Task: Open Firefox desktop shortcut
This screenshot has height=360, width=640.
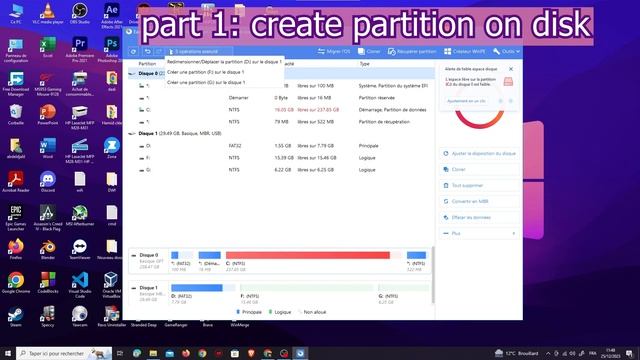Action: 16,249
